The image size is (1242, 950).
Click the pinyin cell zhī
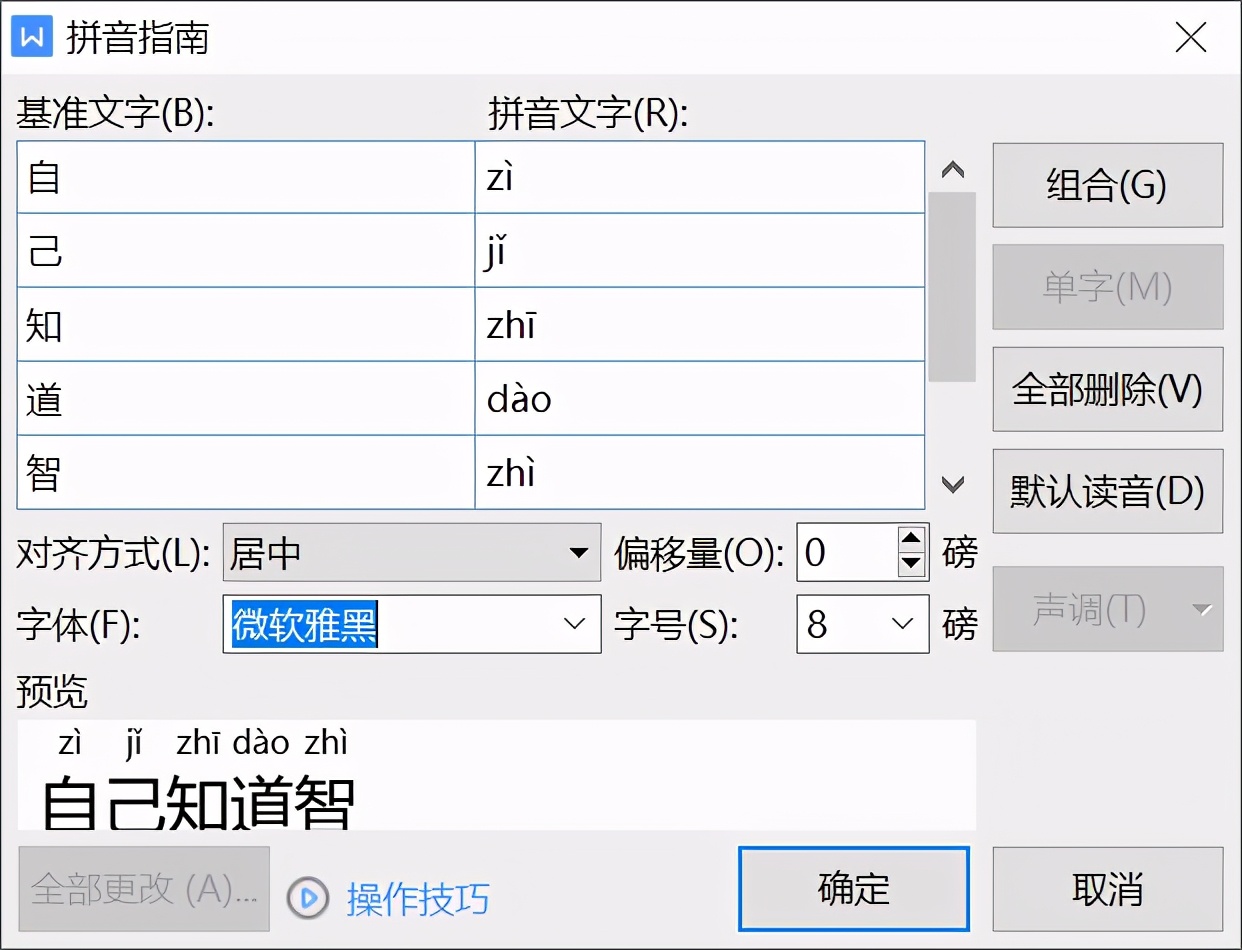700,325
